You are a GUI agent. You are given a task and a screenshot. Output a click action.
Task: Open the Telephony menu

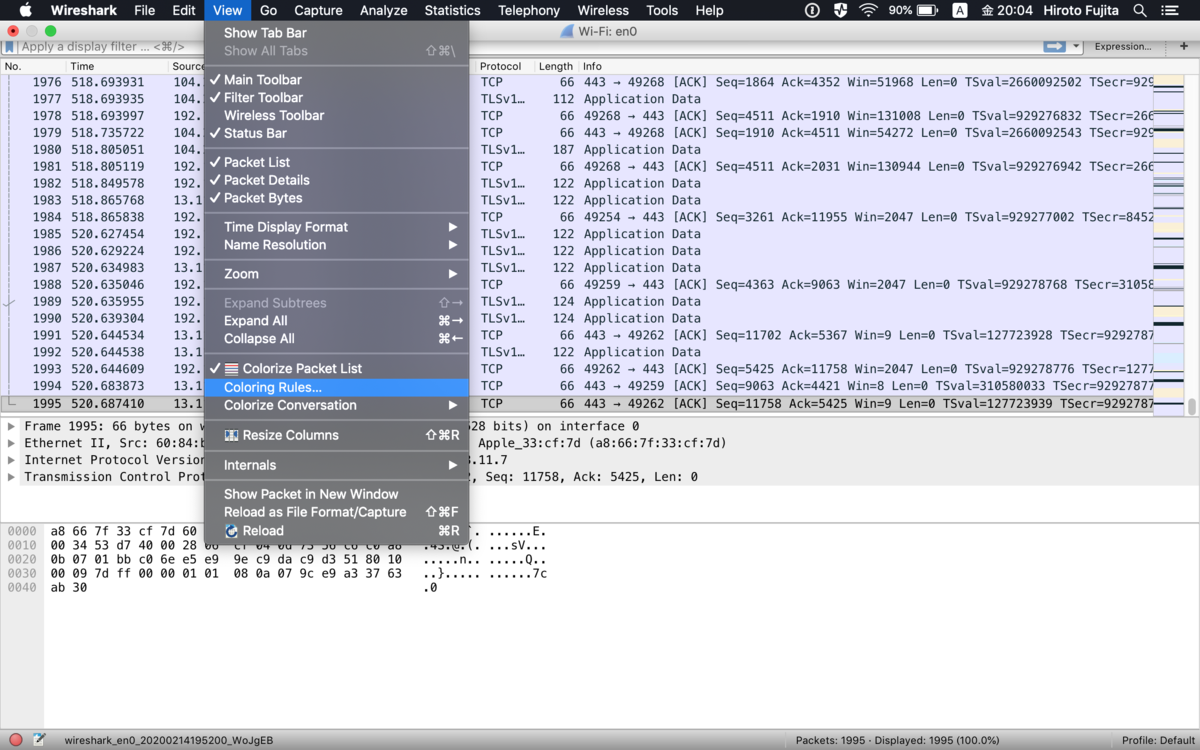(529, 10)
